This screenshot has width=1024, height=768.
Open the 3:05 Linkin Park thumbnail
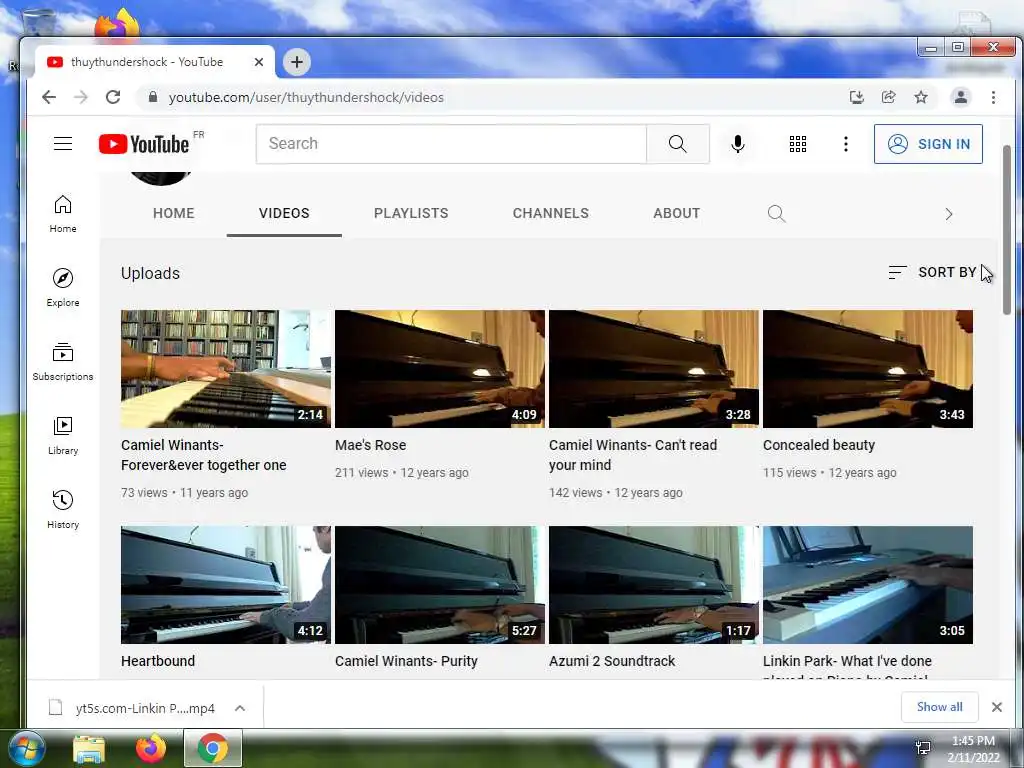coord(868,585)
